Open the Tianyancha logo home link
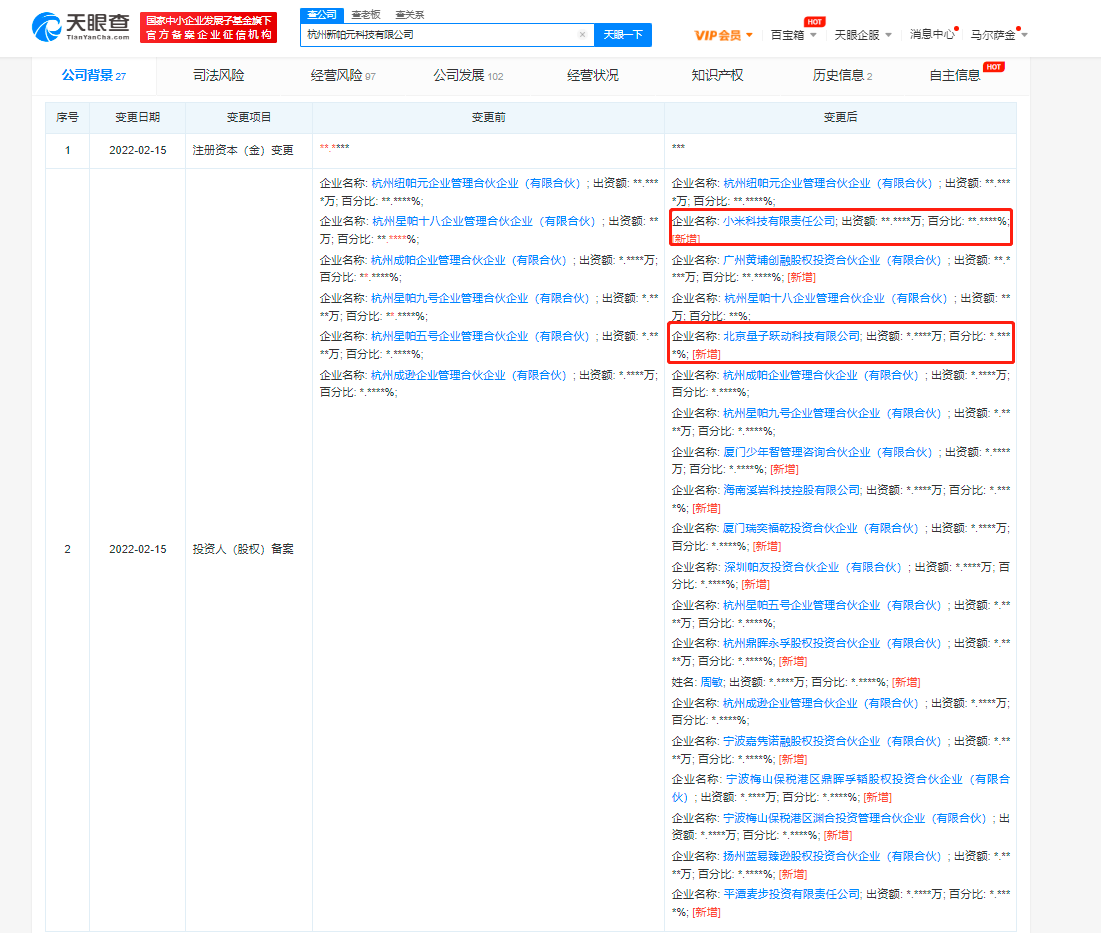 [x=81, y=27]
